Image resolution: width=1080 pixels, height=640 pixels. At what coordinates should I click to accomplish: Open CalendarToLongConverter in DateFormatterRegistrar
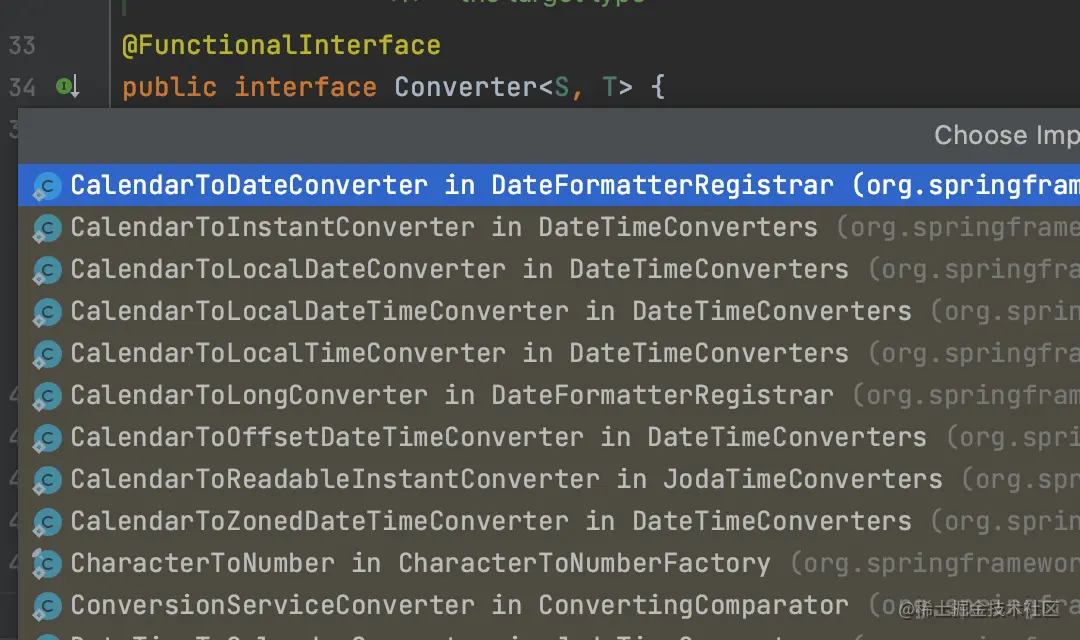549,395
